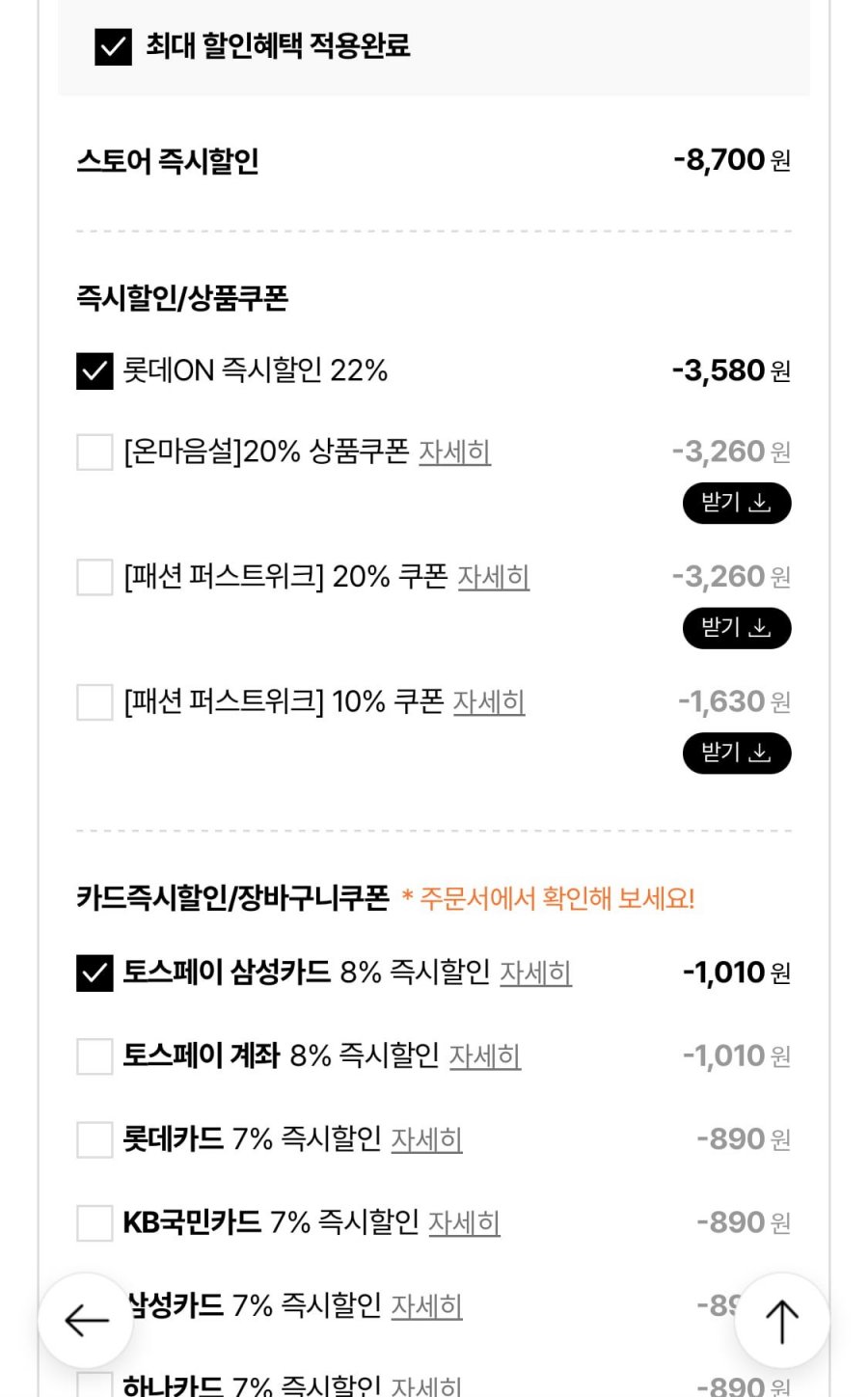View 자세히 for 패션 퍼스트위크 10% 쿠폰
The height and width of the screenshot is (1397, 868).
point(489,702)
